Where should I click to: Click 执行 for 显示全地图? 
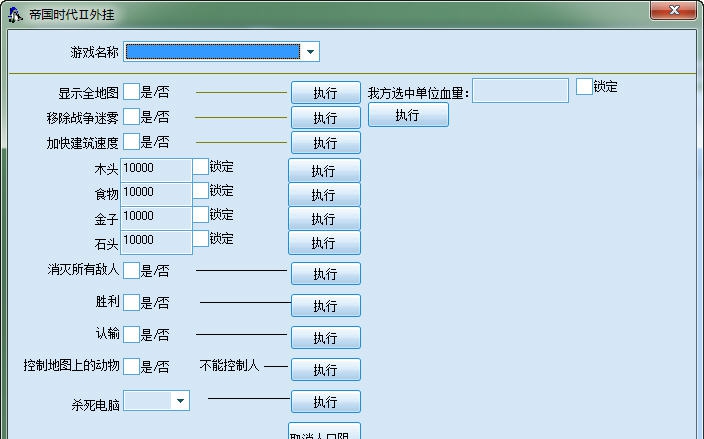(x=326, y=92)
